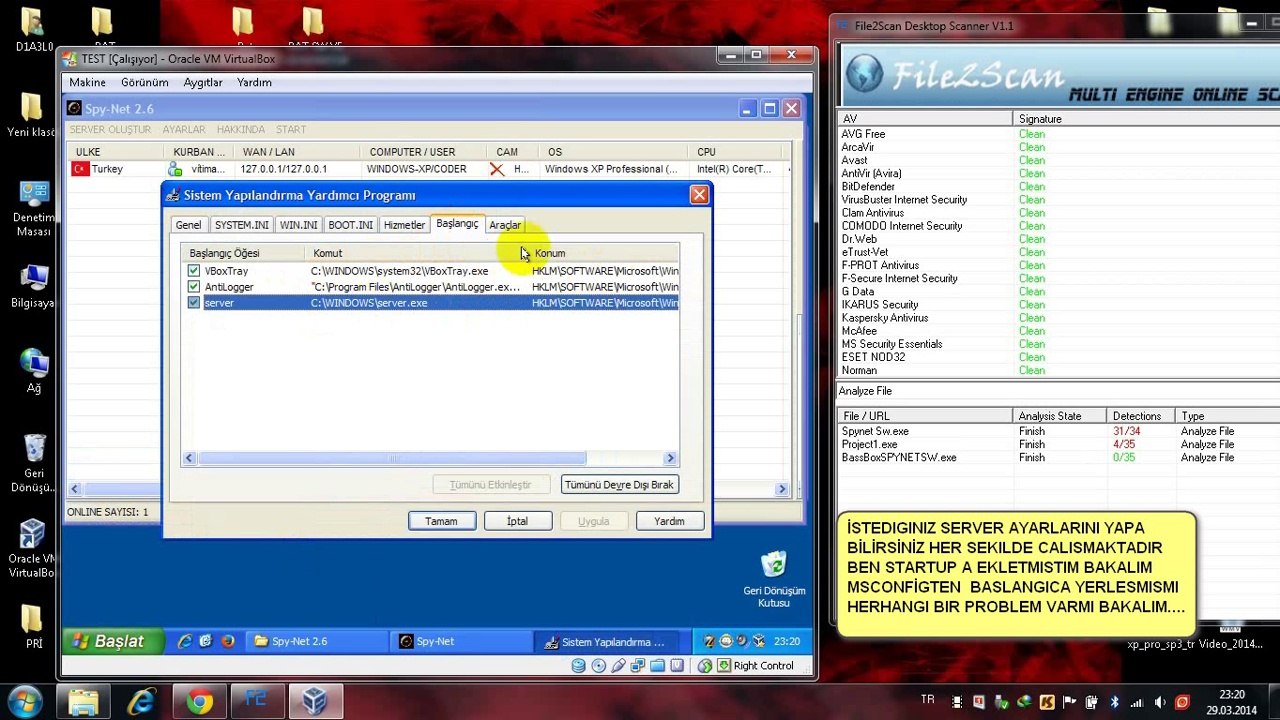Open Geri Dönüşüm recycle bin on host desktop

coord(34,463)
